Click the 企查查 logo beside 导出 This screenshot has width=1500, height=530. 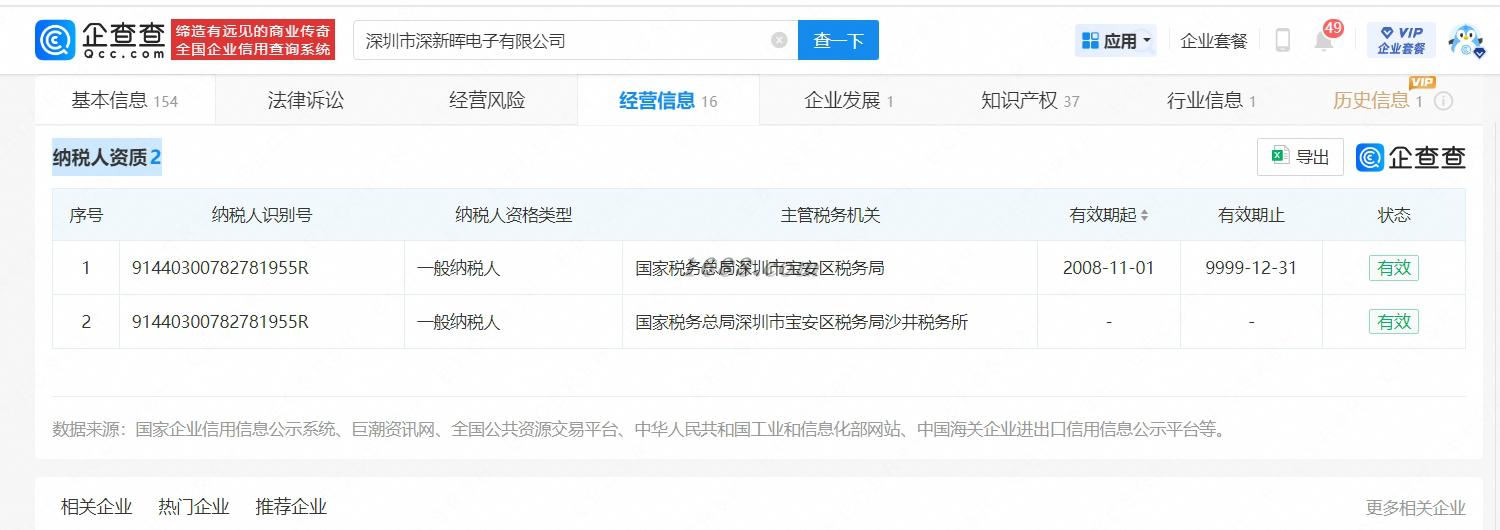[x=1411, y=157]
